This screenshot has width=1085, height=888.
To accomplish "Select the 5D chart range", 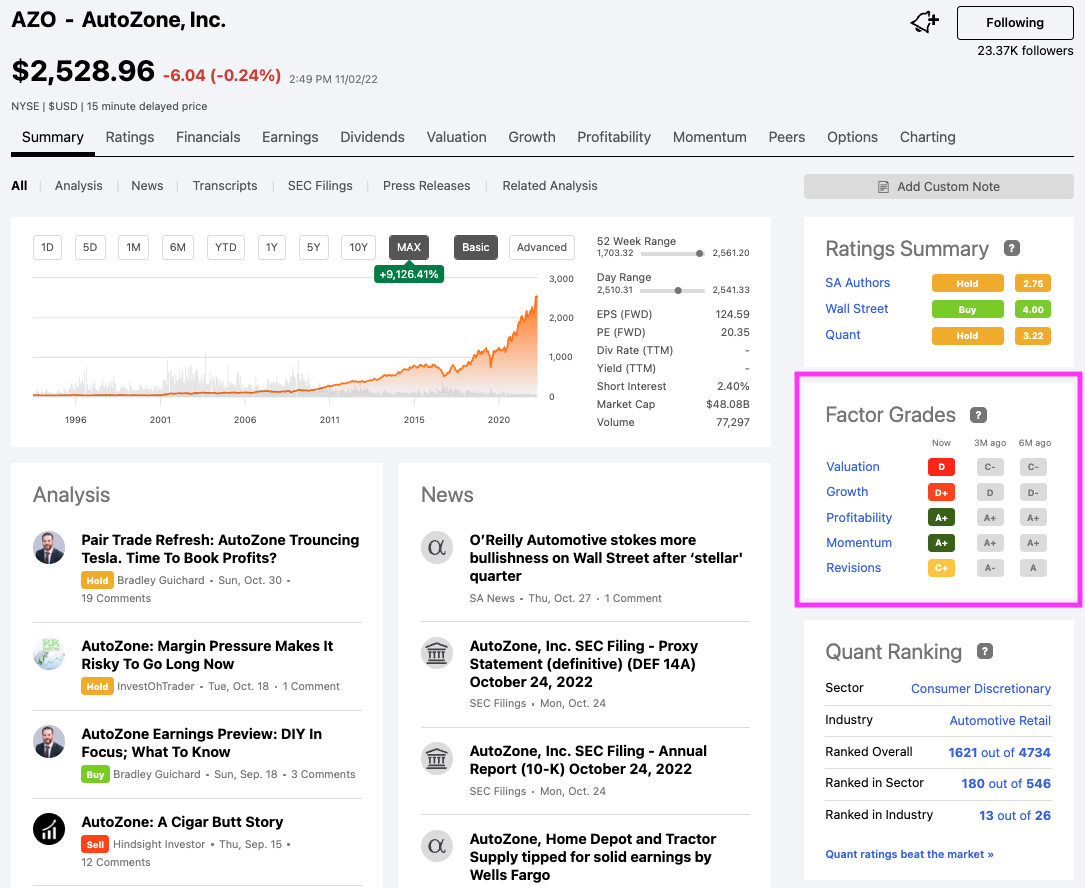I will (x=90, y=247).
